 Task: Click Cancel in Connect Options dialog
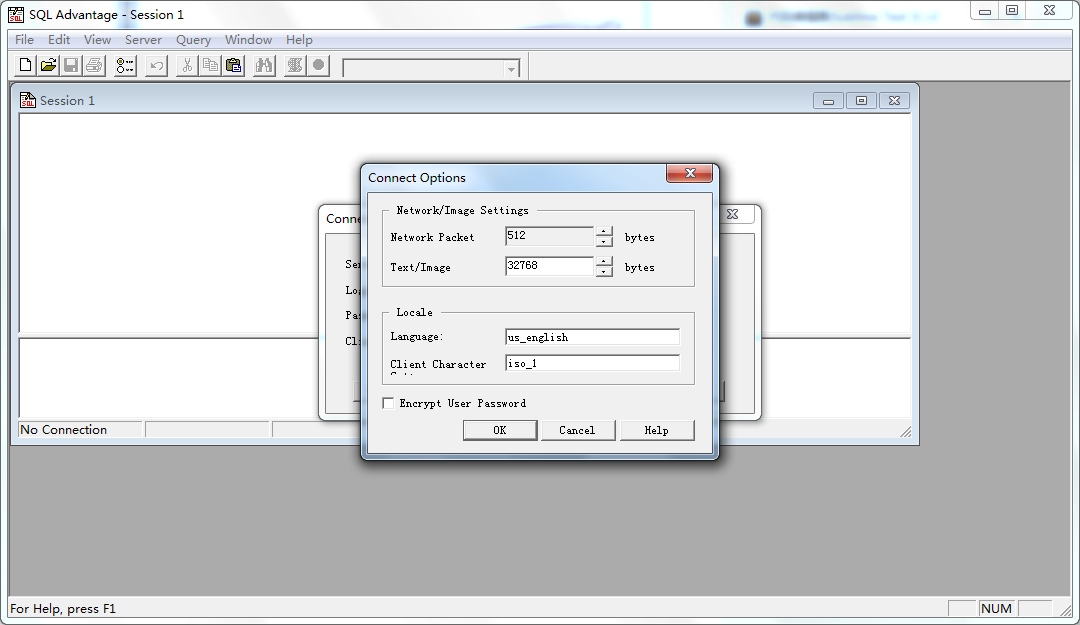pyautogui.click(x=577, y=430)
